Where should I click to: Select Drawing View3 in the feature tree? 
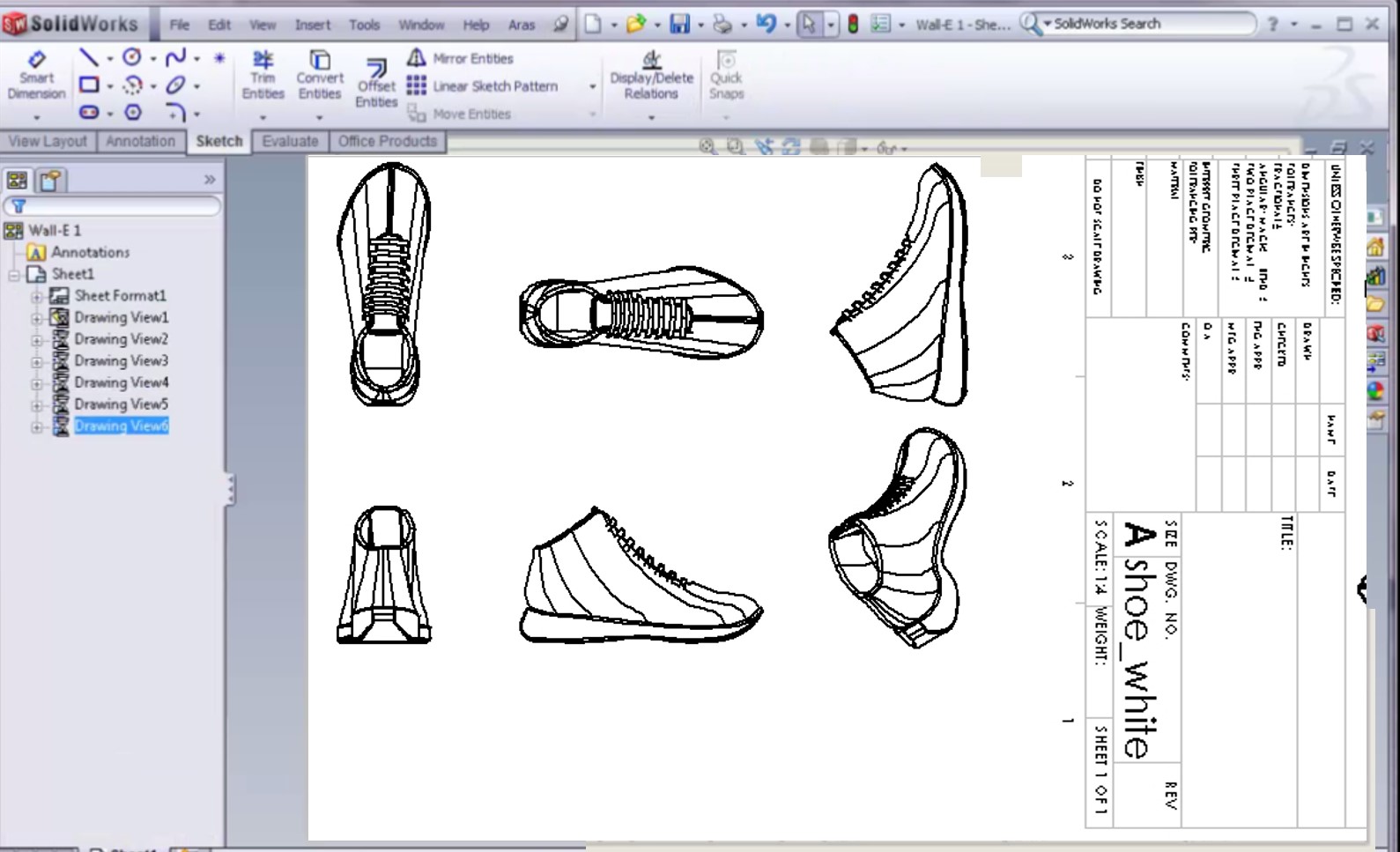click(x=121, y=360)
